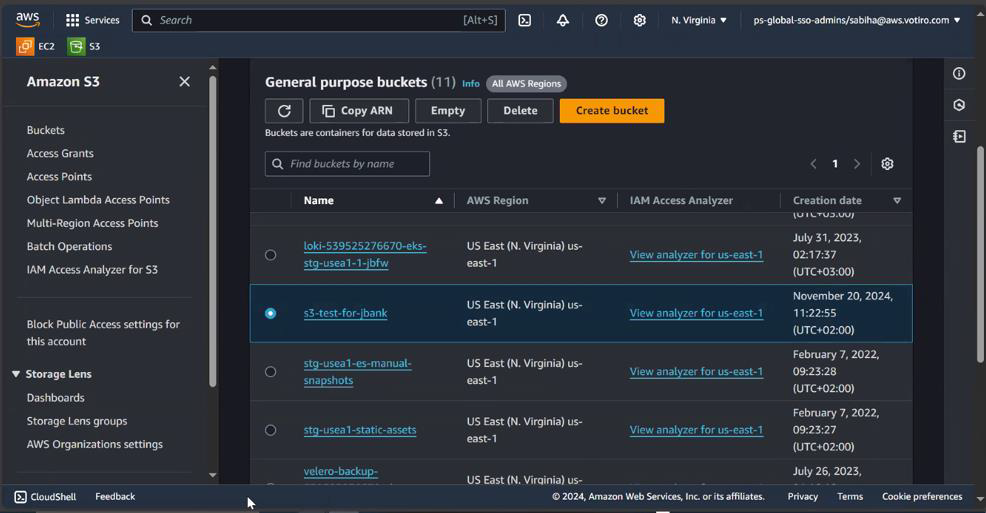Select stg-usea1-es-manual-snapshots radio button
The width and height of the screenshot is (986, 513).
pos(270,372)
